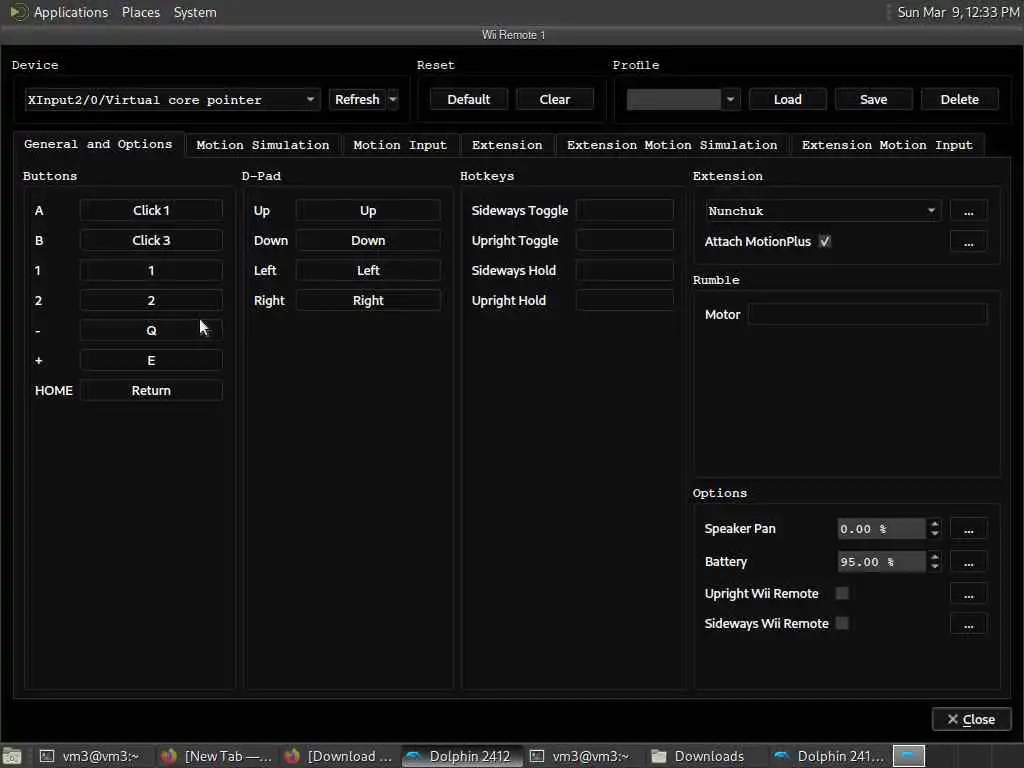
Task: Assign a key to Sideways Hold hotkey
Action: [624, 270]
